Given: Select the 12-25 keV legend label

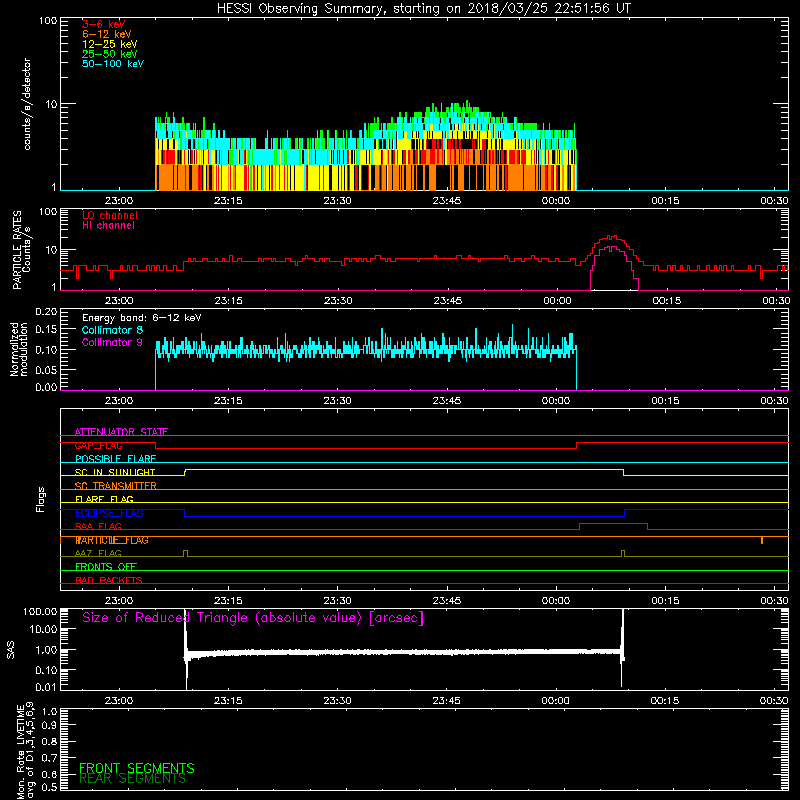Looking at the screenshot, I should pos(110,44).
